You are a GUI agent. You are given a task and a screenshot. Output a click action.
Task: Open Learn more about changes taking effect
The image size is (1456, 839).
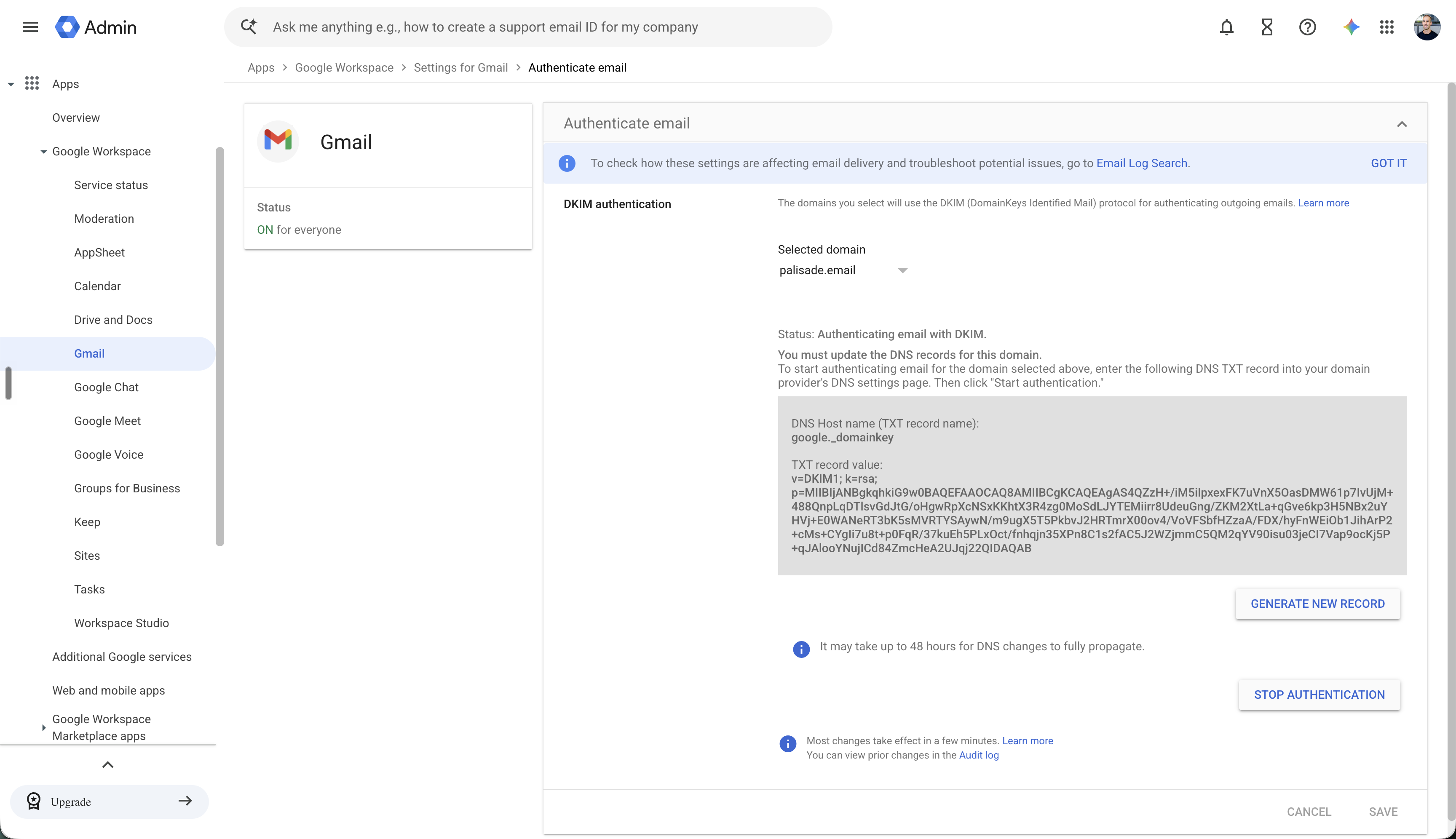tap(1027, 741)
